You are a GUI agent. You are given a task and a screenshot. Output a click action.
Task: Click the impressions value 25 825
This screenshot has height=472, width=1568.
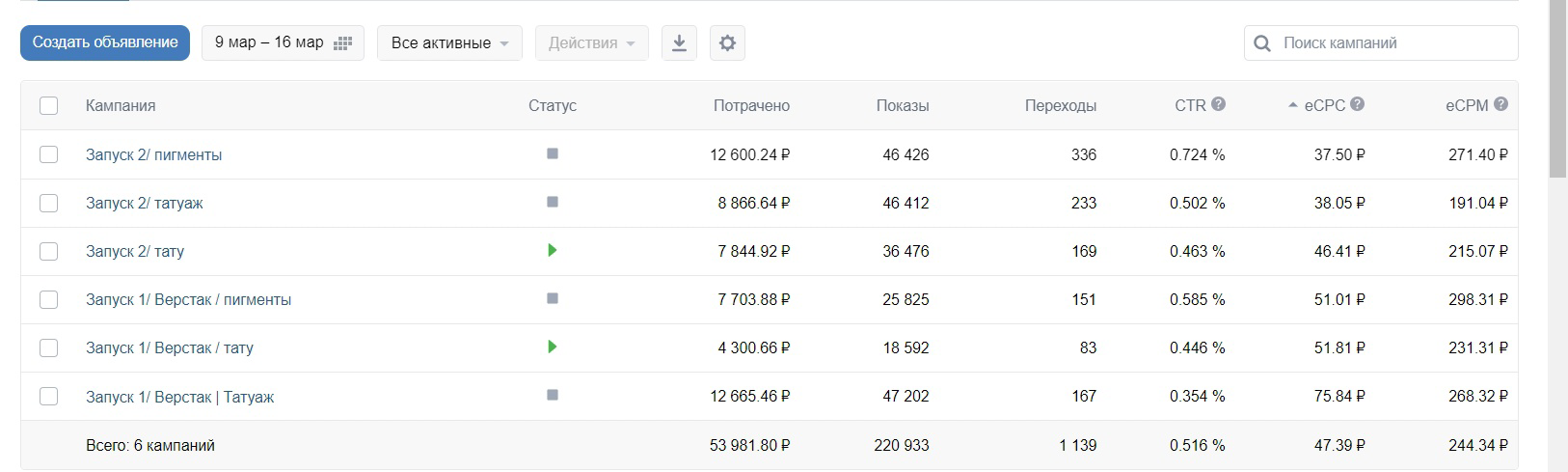tap(906, 299)
